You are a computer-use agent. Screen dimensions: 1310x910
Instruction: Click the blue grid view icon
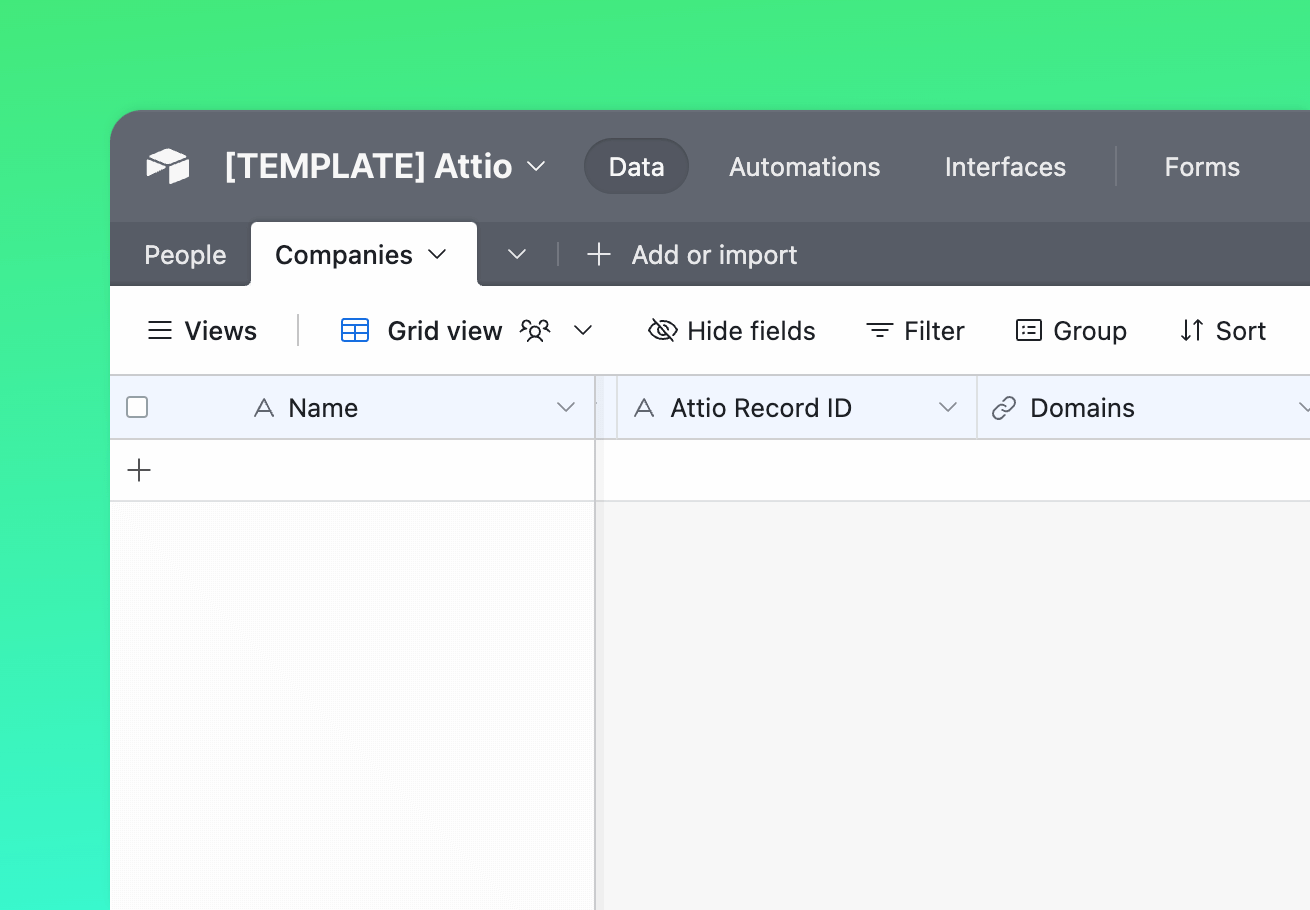pyautogui.click(x=355, y=331)
